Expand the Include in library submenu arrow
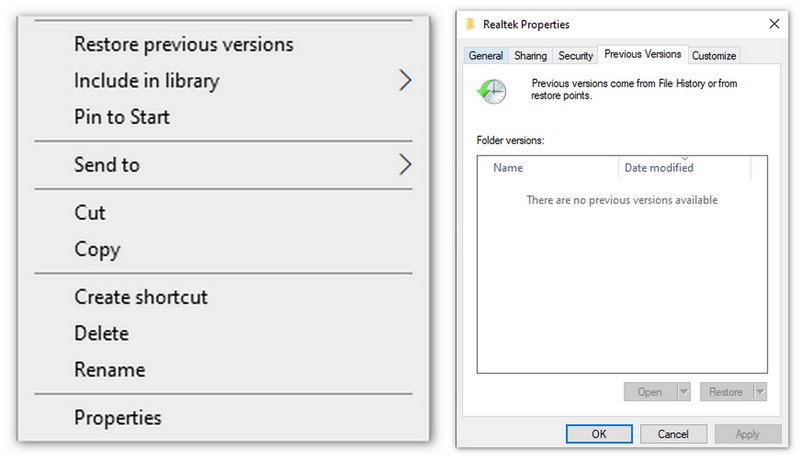This screenshot has width=800, height=459. 404,81
